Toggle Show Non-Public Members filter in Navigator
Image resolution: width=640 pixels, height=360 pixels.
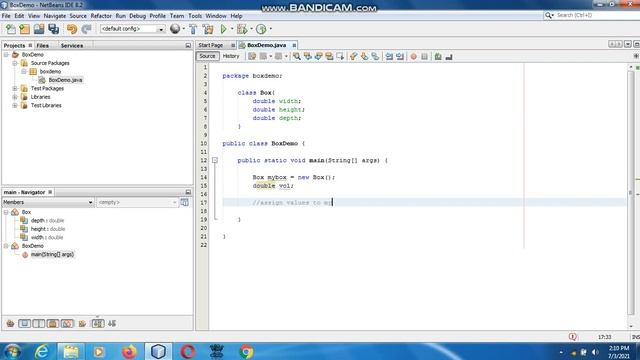(53, 324)
